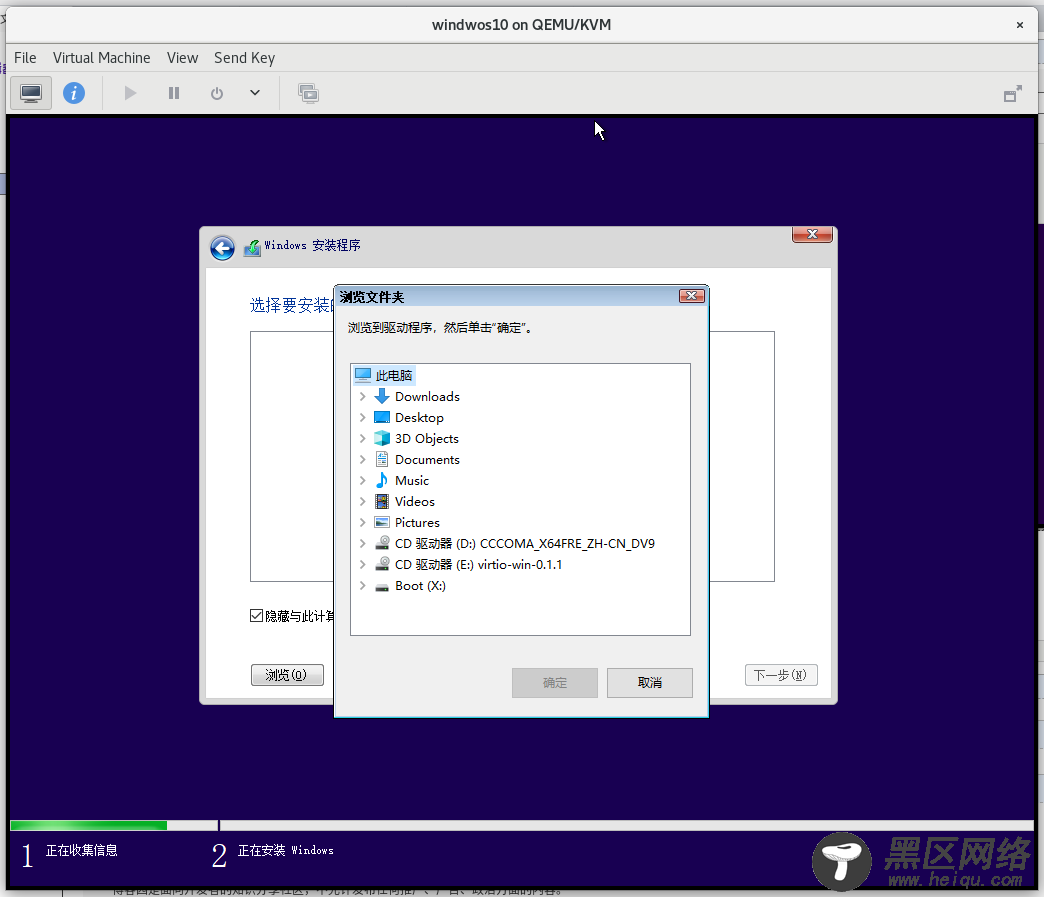Open the Virtual Machine menu

click(x=102, y=58)
